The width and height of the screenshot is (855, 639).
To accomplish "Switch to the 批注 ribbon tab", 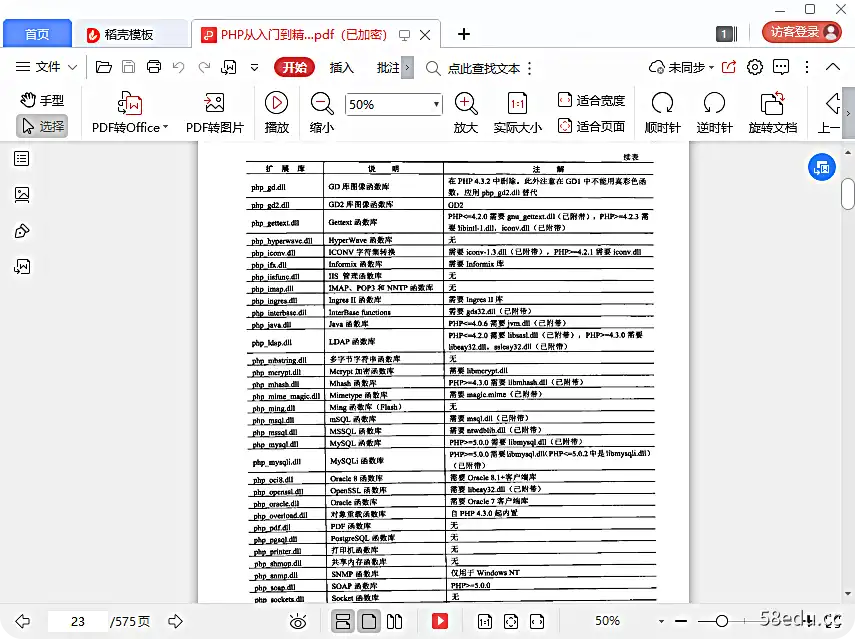I will 388,68.
